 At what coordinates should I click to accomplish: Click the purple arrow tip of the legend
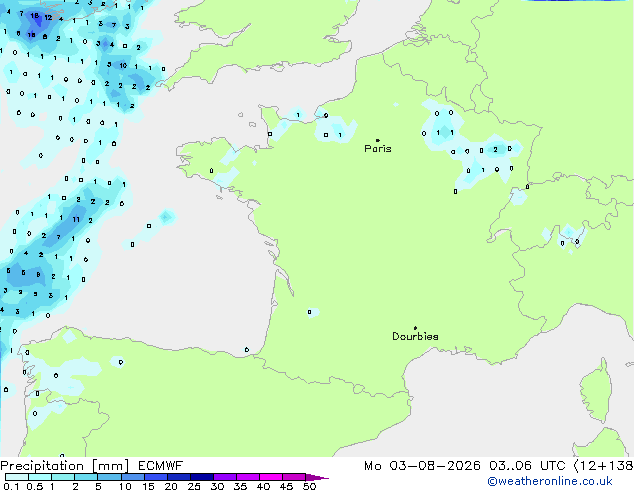(317, 478)
